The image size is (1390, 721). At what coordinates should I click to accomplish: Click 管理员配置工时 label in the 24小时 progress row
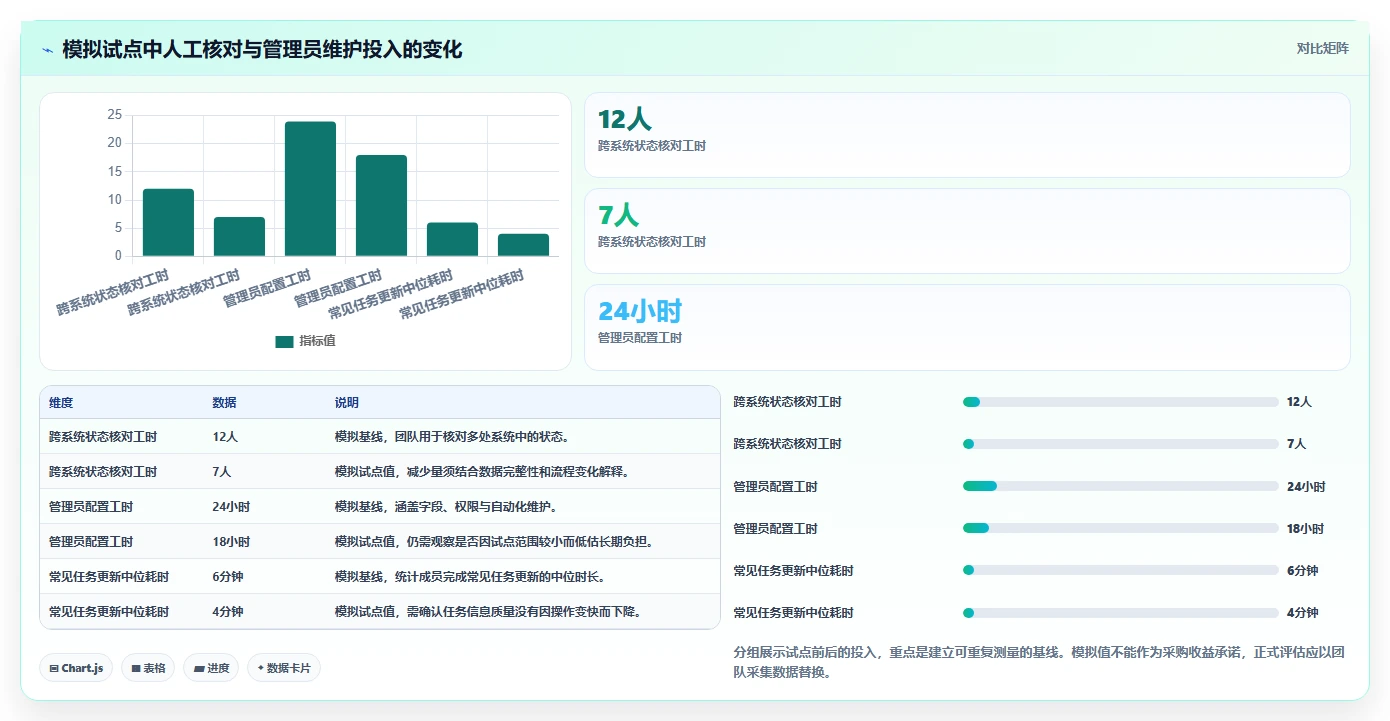click(x=775, y=487)
